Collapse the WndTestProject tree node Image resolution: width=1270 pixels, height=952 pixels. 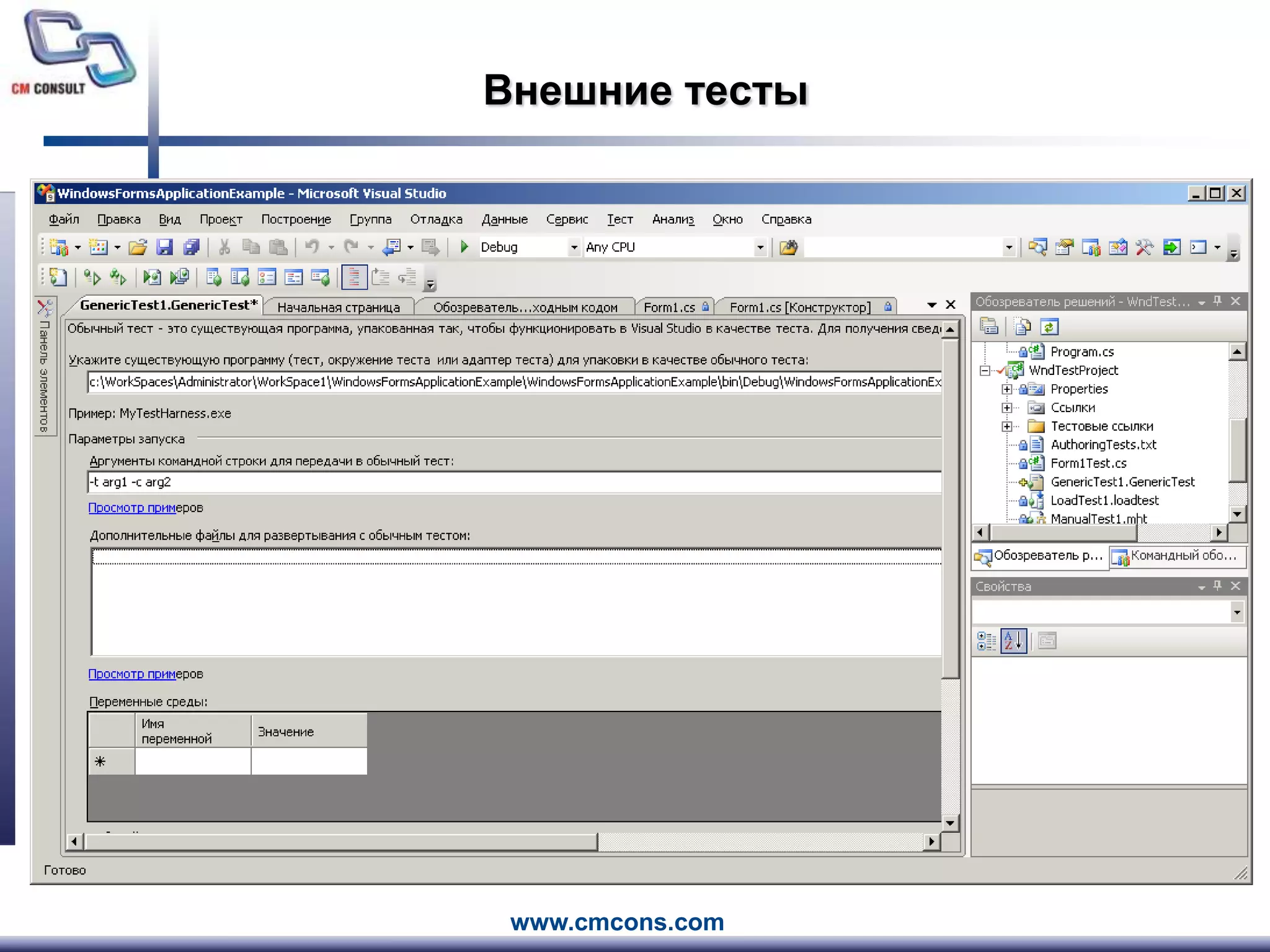pos(985,371)
